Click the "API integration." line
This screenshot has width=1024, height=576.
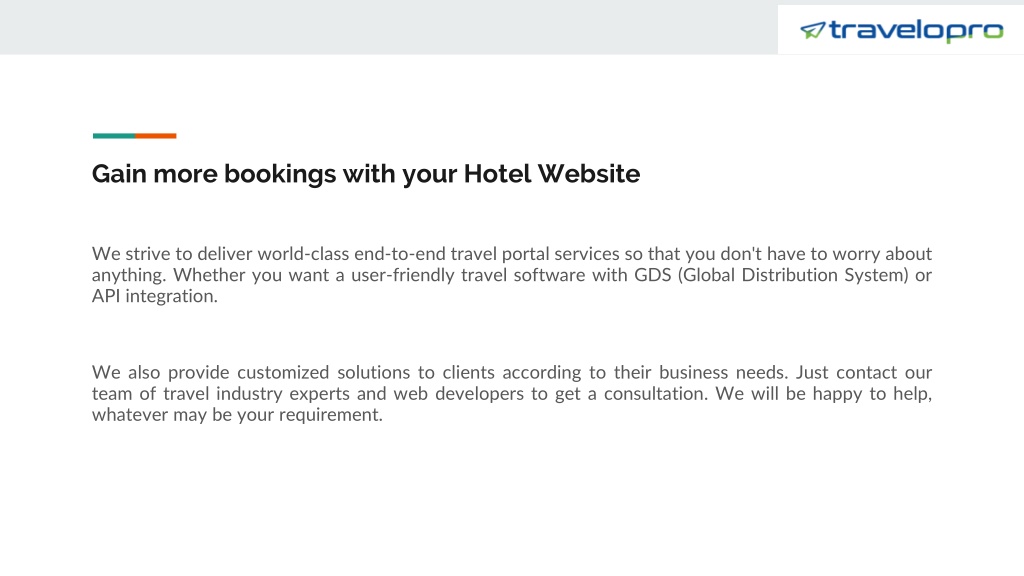155,296
